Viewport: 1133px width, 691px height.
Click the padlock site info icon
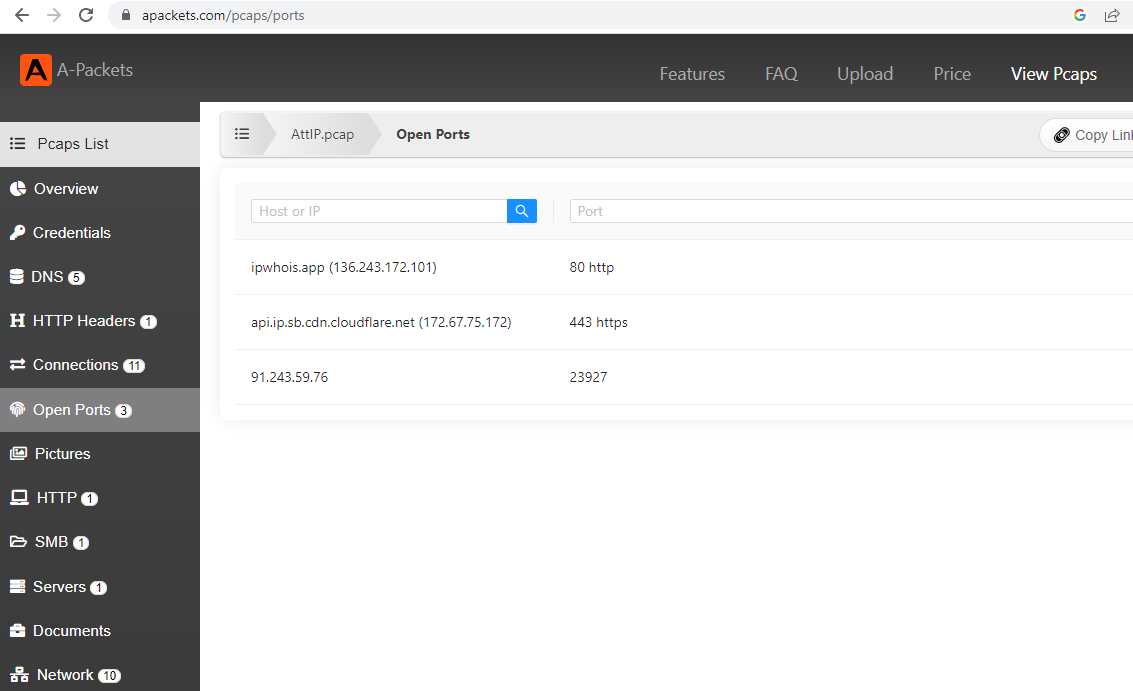click(126, 15)
